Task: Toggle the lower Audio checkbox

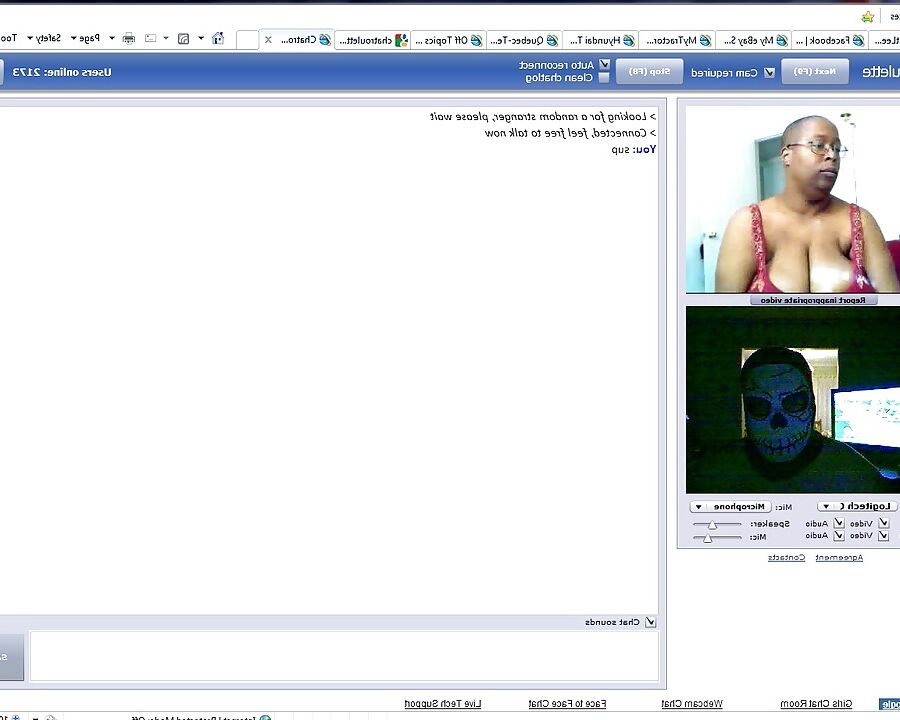Action: 839,536
